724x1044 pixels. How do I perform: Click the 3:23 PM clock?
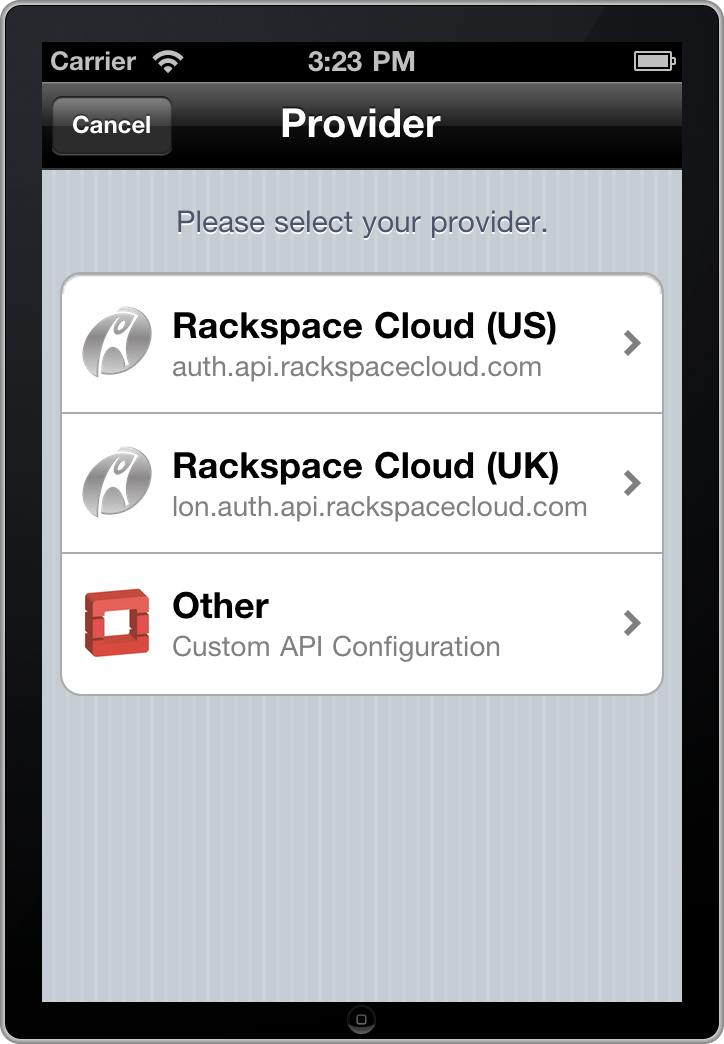tap(361, 62)
